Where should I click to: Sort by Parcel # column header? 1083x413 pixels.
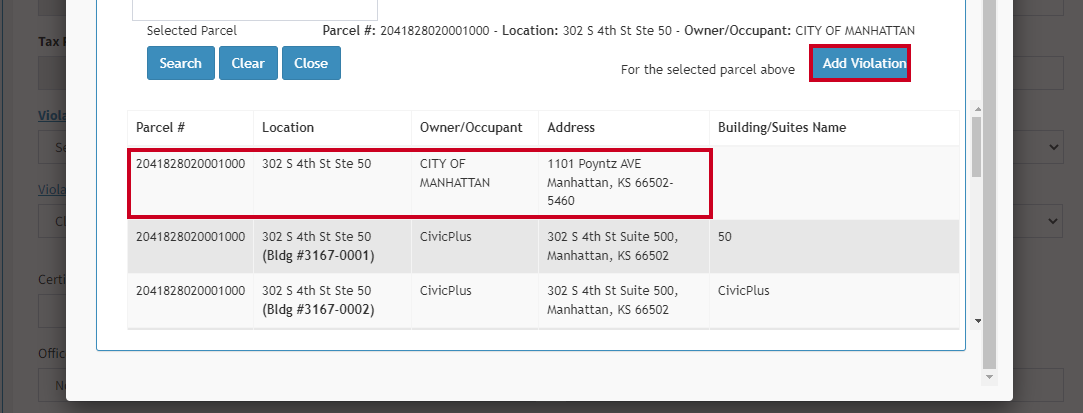pyautogui.click(x=190, y=128)
